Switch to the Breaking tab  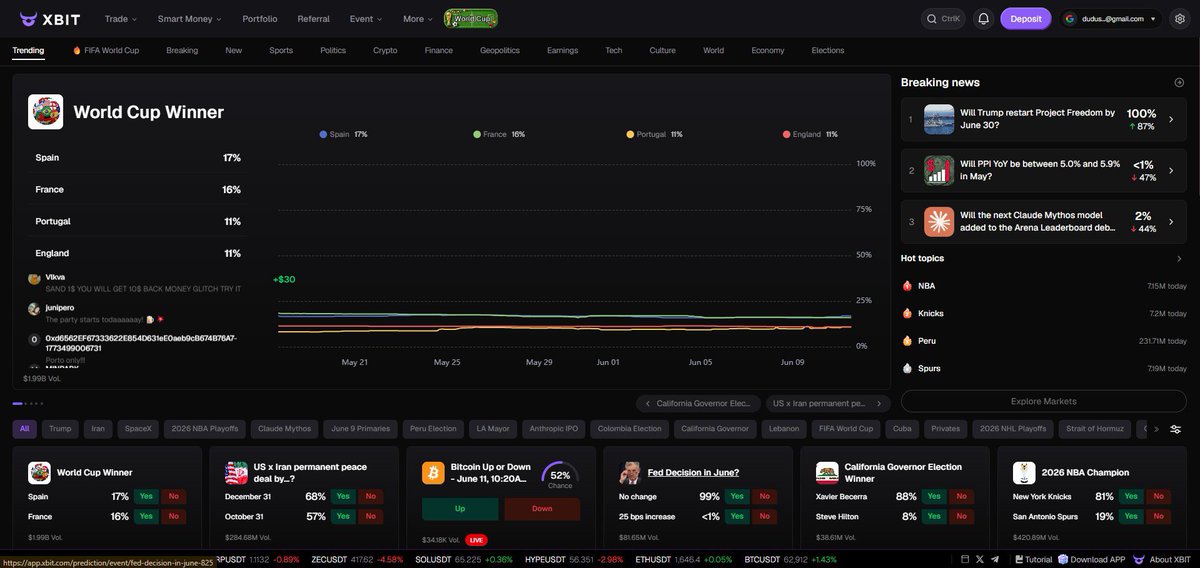click(x=182, y=50)
